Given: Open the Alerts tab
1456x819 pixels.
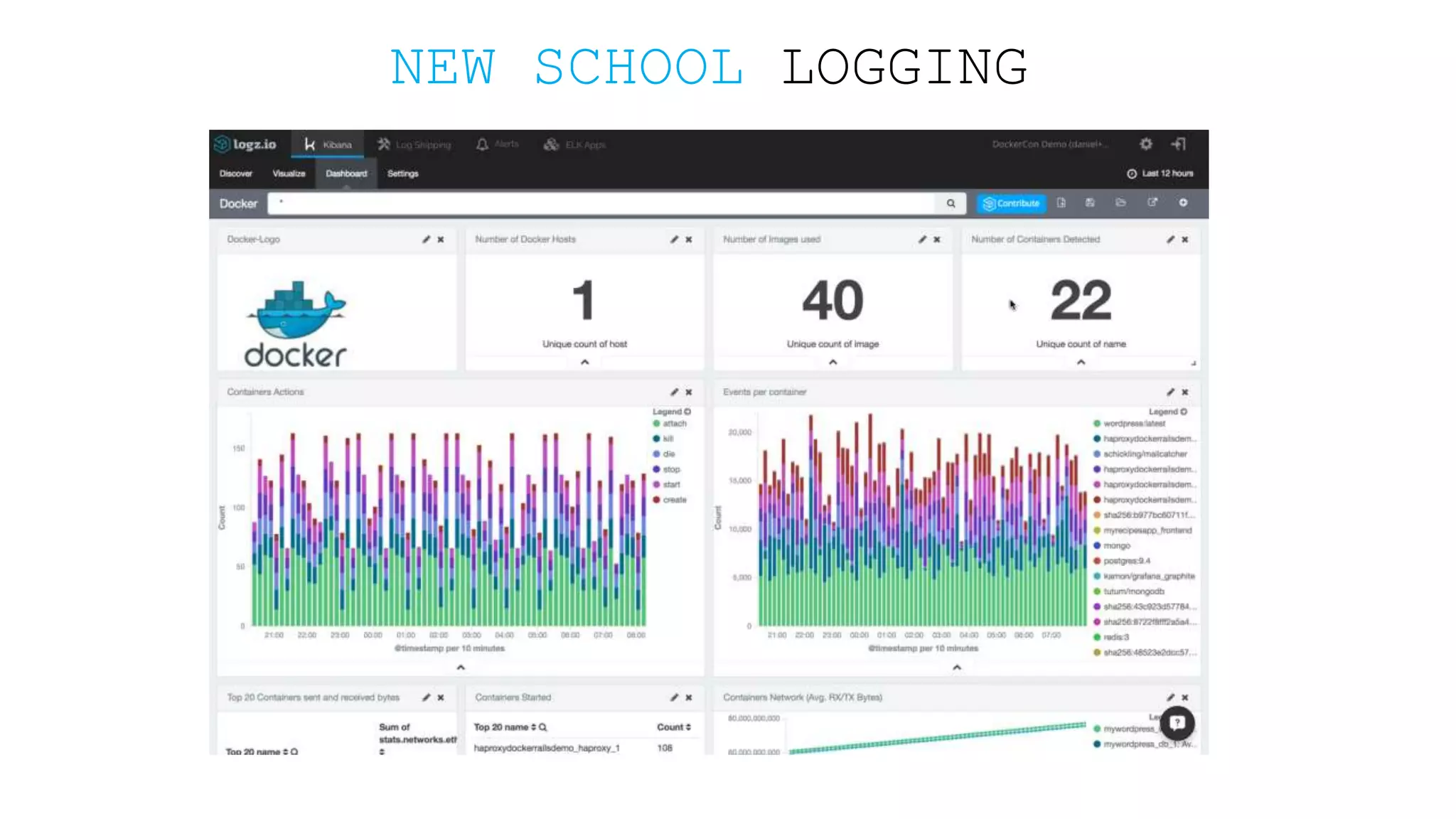Looking at the screenshot, I should 497,144.
